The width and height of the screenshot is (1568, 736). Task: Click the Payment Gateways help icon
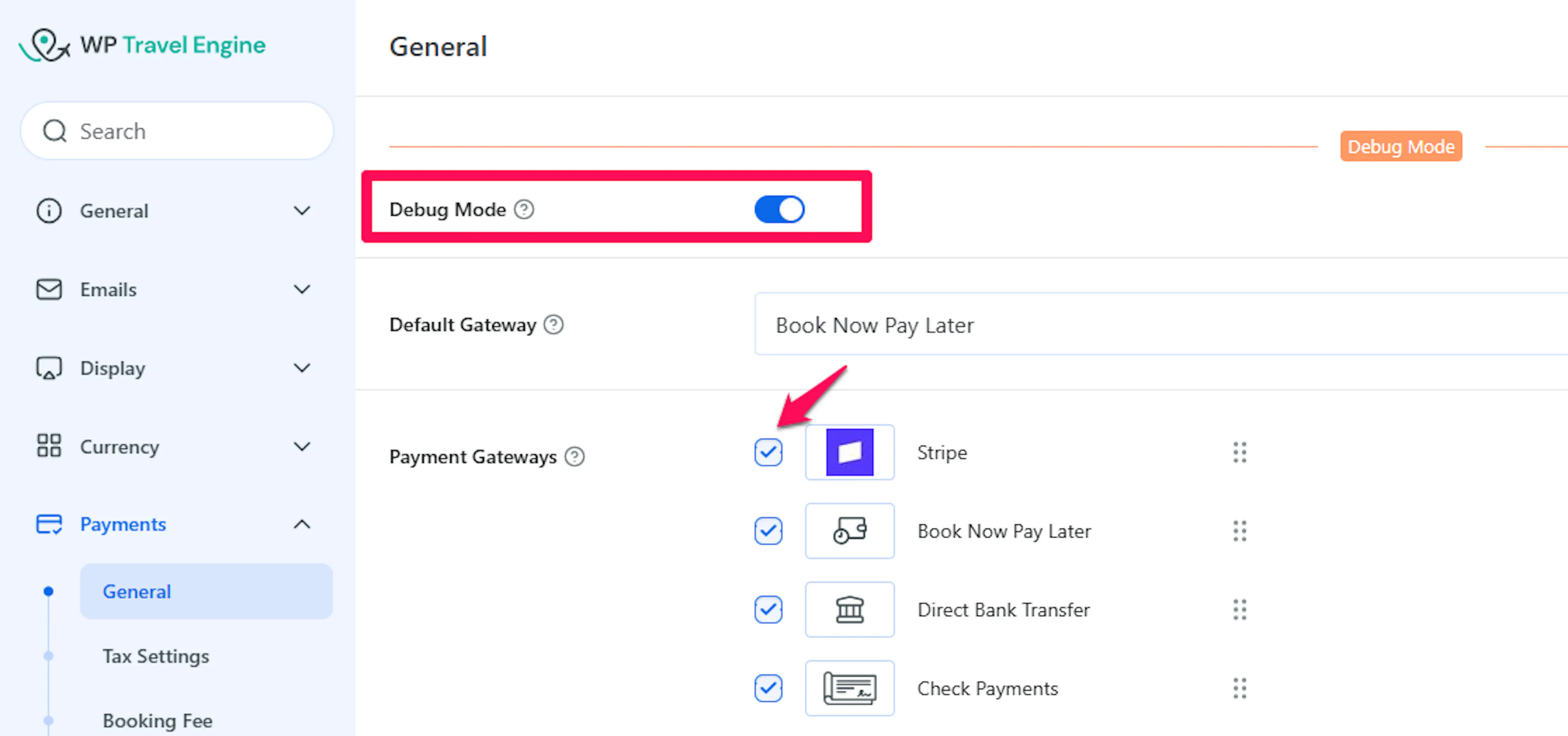tap(574, 456)
